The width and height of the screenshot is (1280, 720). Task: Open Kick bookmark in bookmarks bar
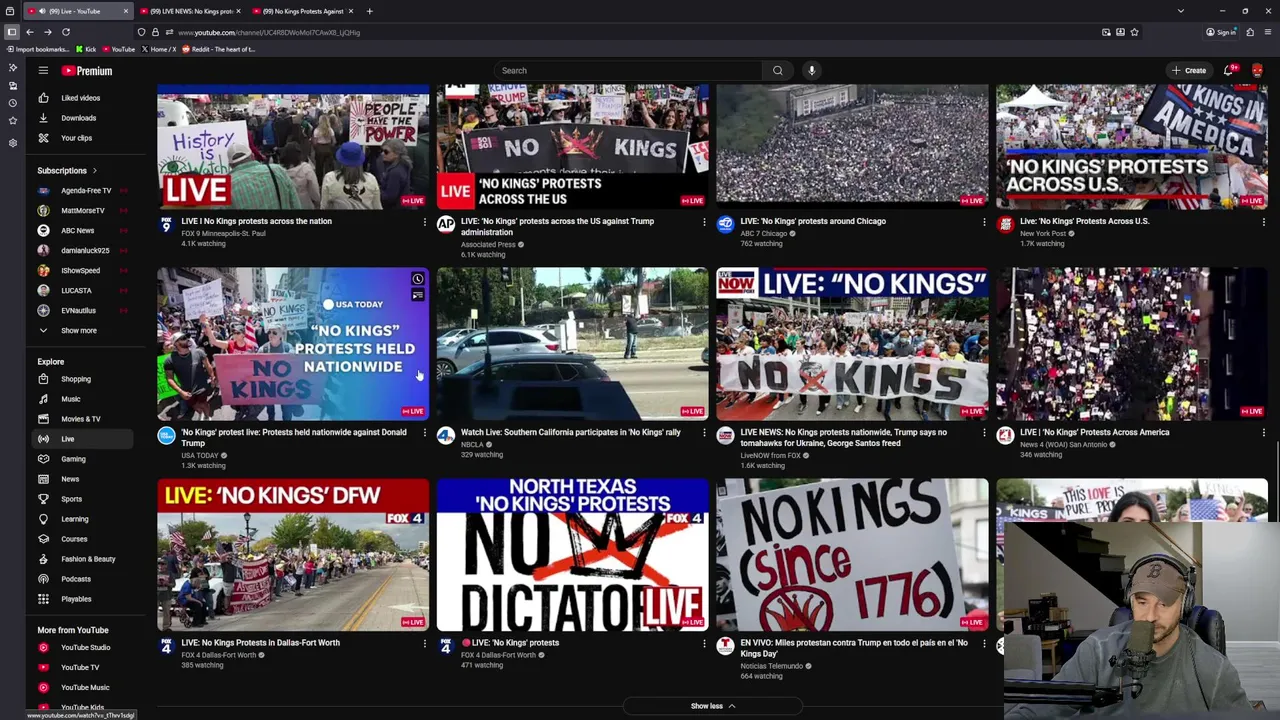pyautogui.click(x=86, y=49)
